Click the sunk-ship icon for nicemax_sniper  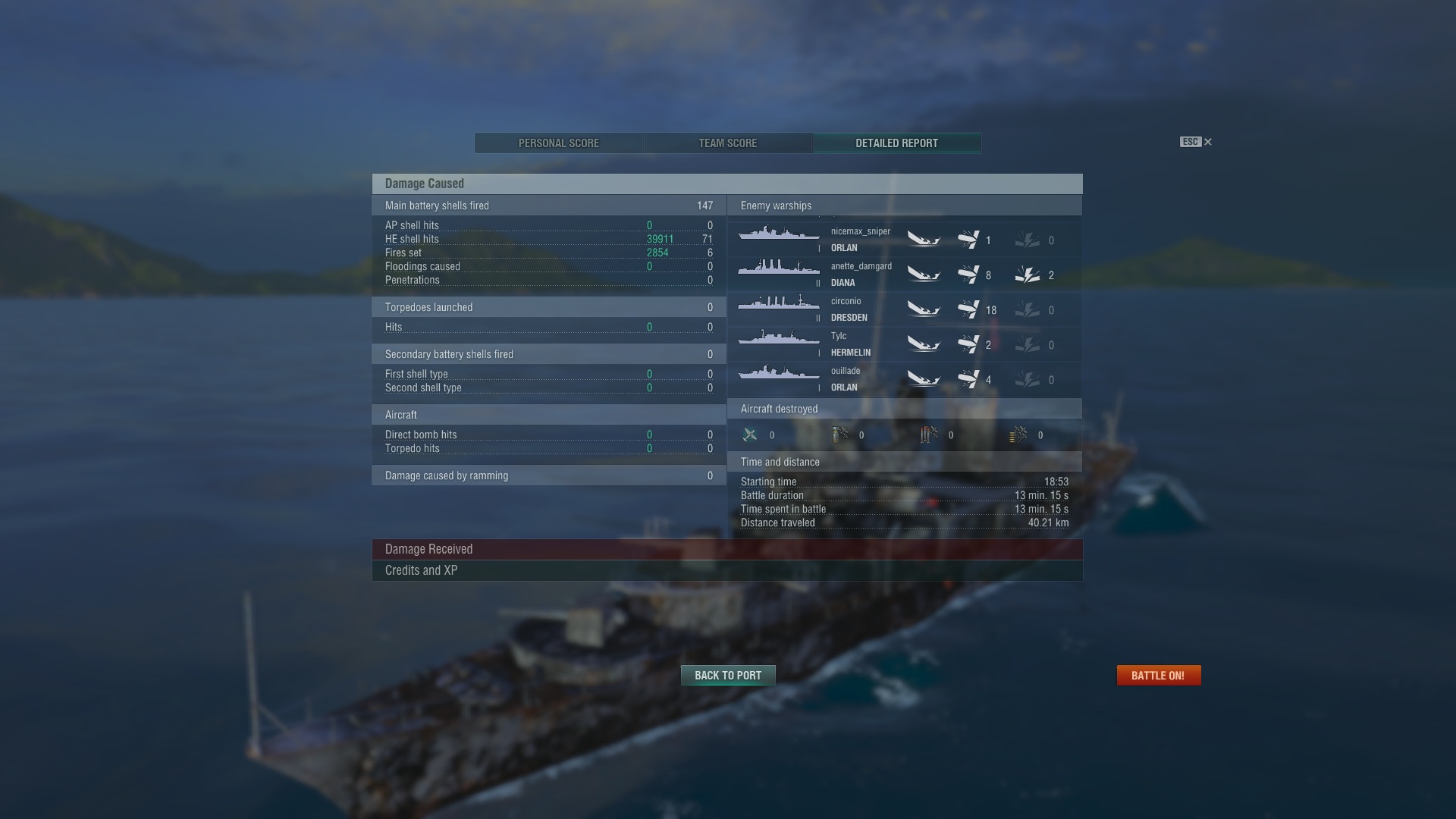(x=924, y=240)
